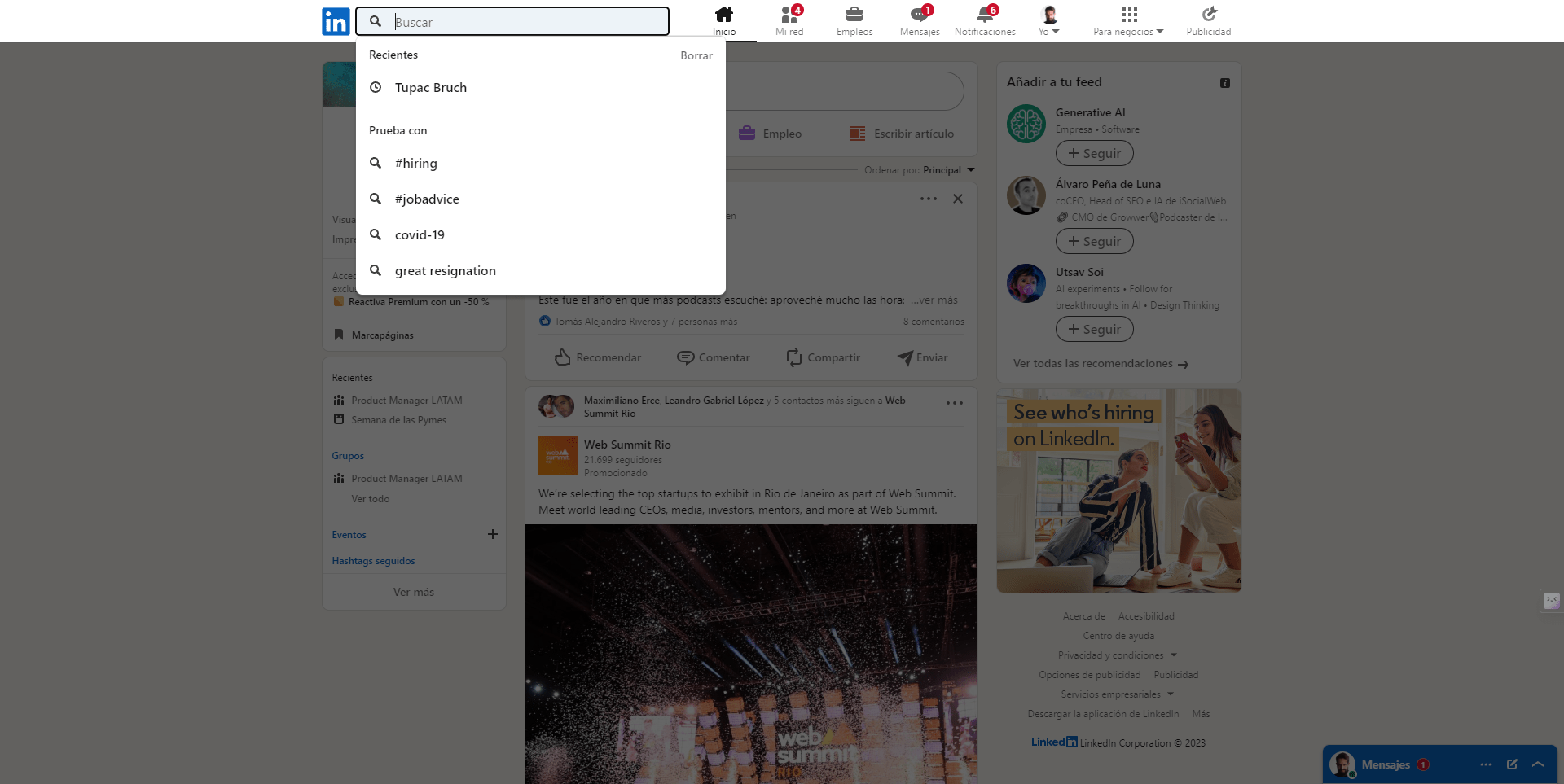Choose the great resignation suggestion
The width and height of the screenshot is (1564, 784).
(445, 271)
